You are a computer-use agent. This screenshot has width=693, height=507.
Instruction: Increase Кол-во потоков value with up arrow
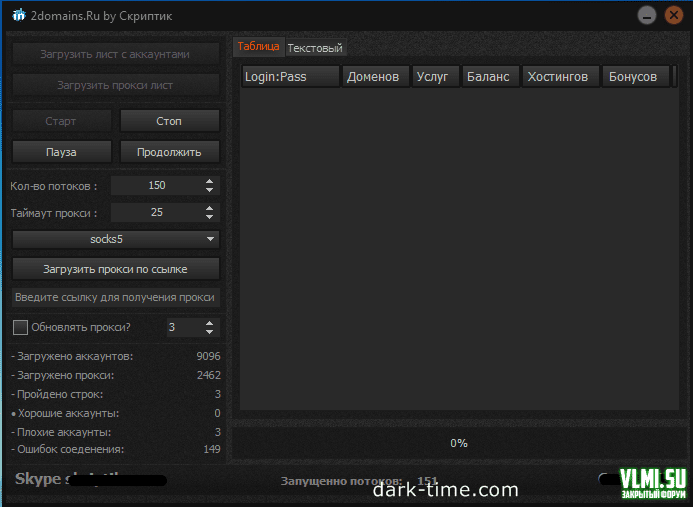pos(209,181)
